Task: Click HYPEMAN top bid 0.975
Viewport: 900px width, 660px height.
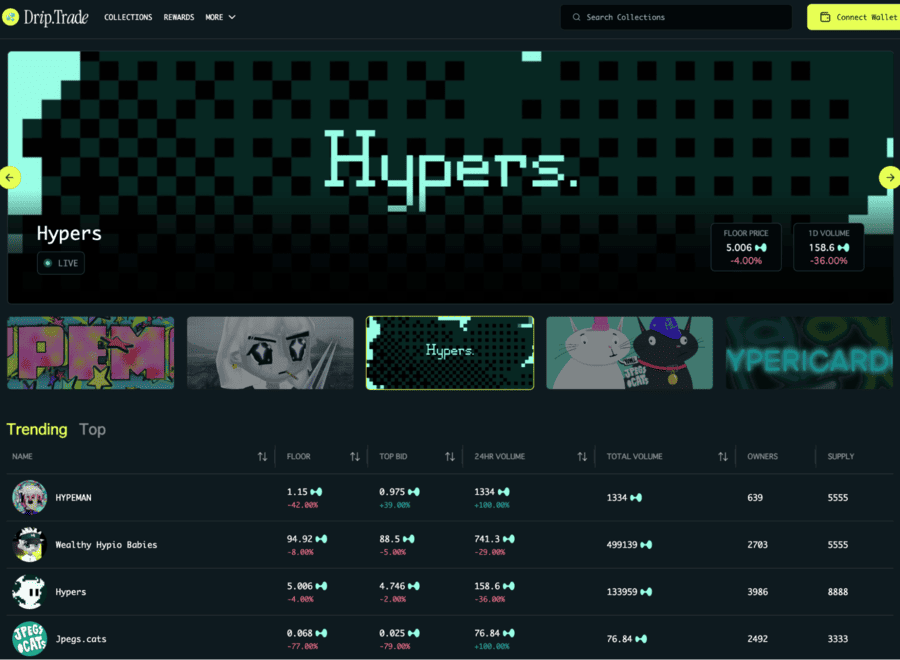Action: pos(392,492)
